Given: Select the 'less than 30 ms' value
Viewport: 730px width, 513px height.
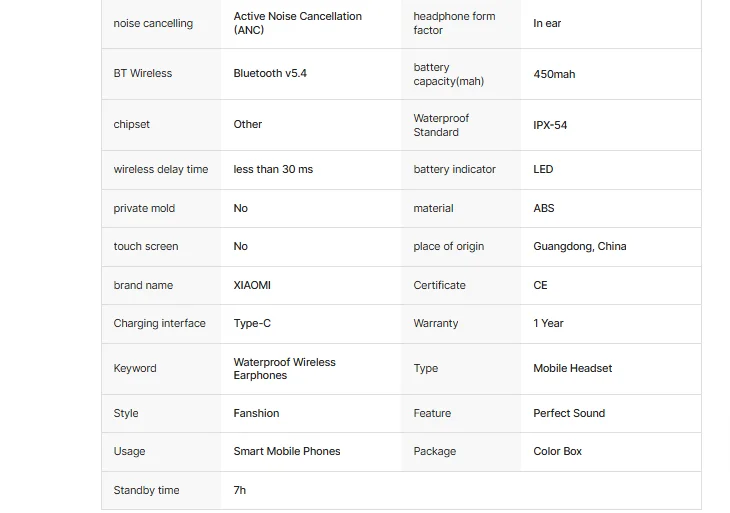Looking at the screenshot, I should (x=273, y=170).
